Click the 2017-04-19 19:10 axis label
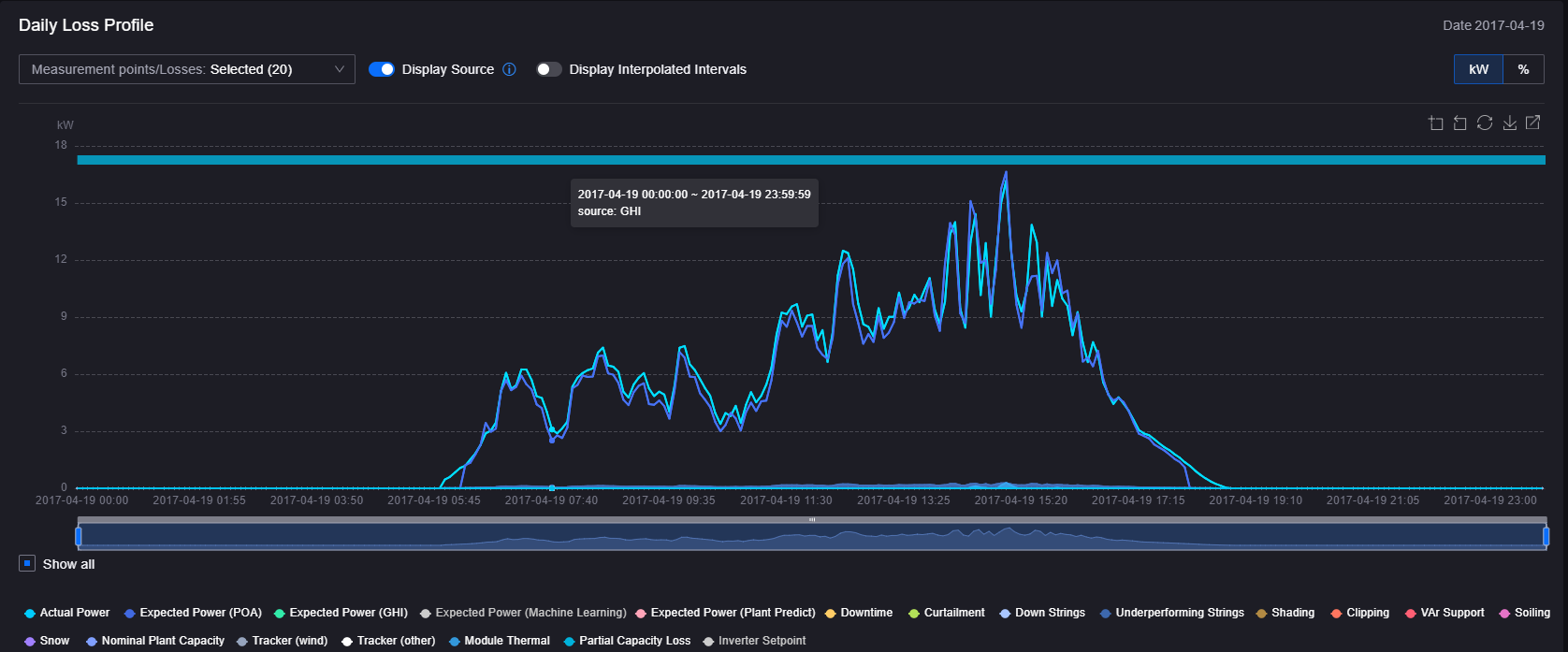 tap(1256, 500)
